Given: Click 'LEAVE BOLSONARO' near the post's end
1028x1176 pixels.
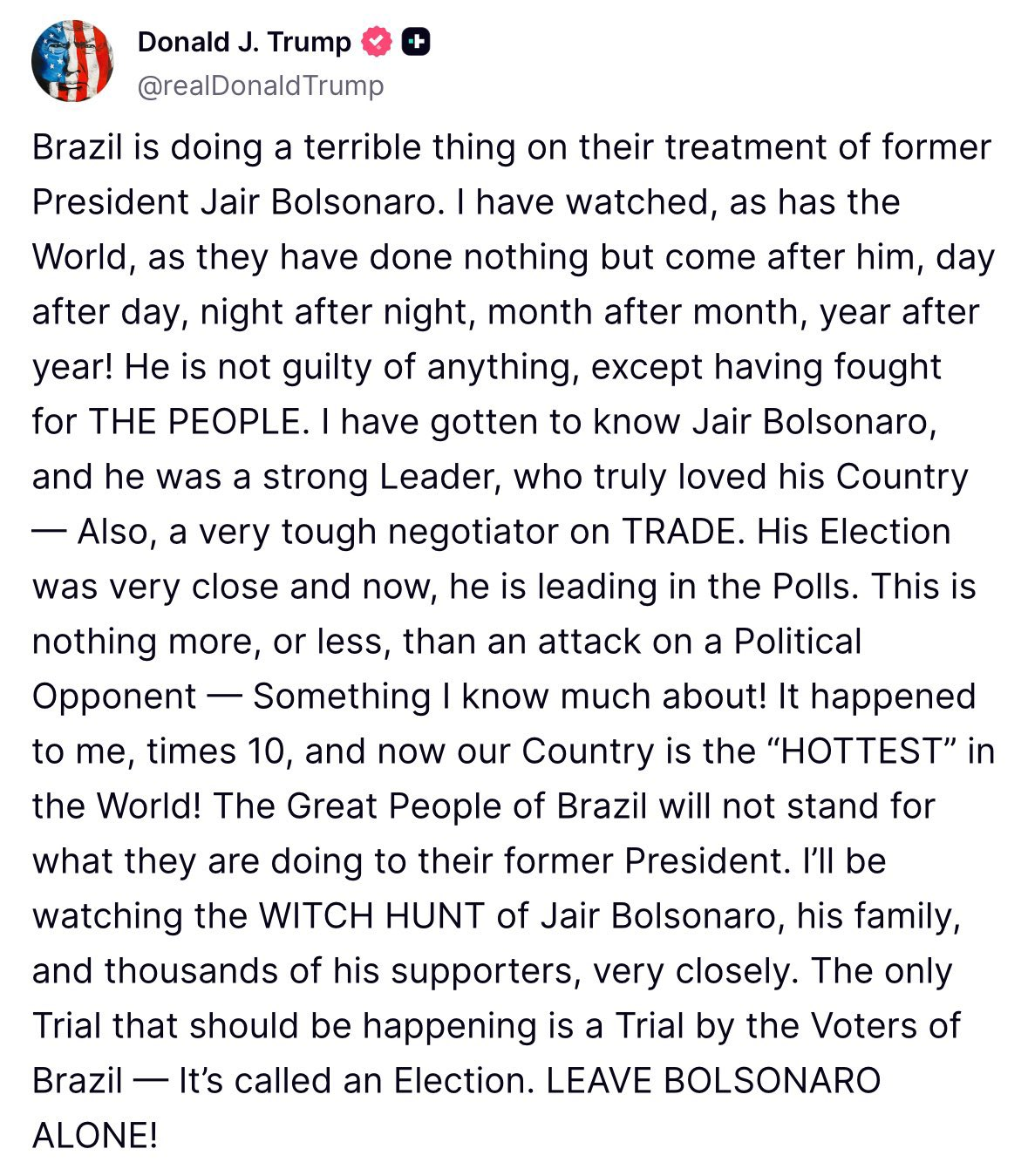Looking at the screenshot, I should coord(713,1081).
